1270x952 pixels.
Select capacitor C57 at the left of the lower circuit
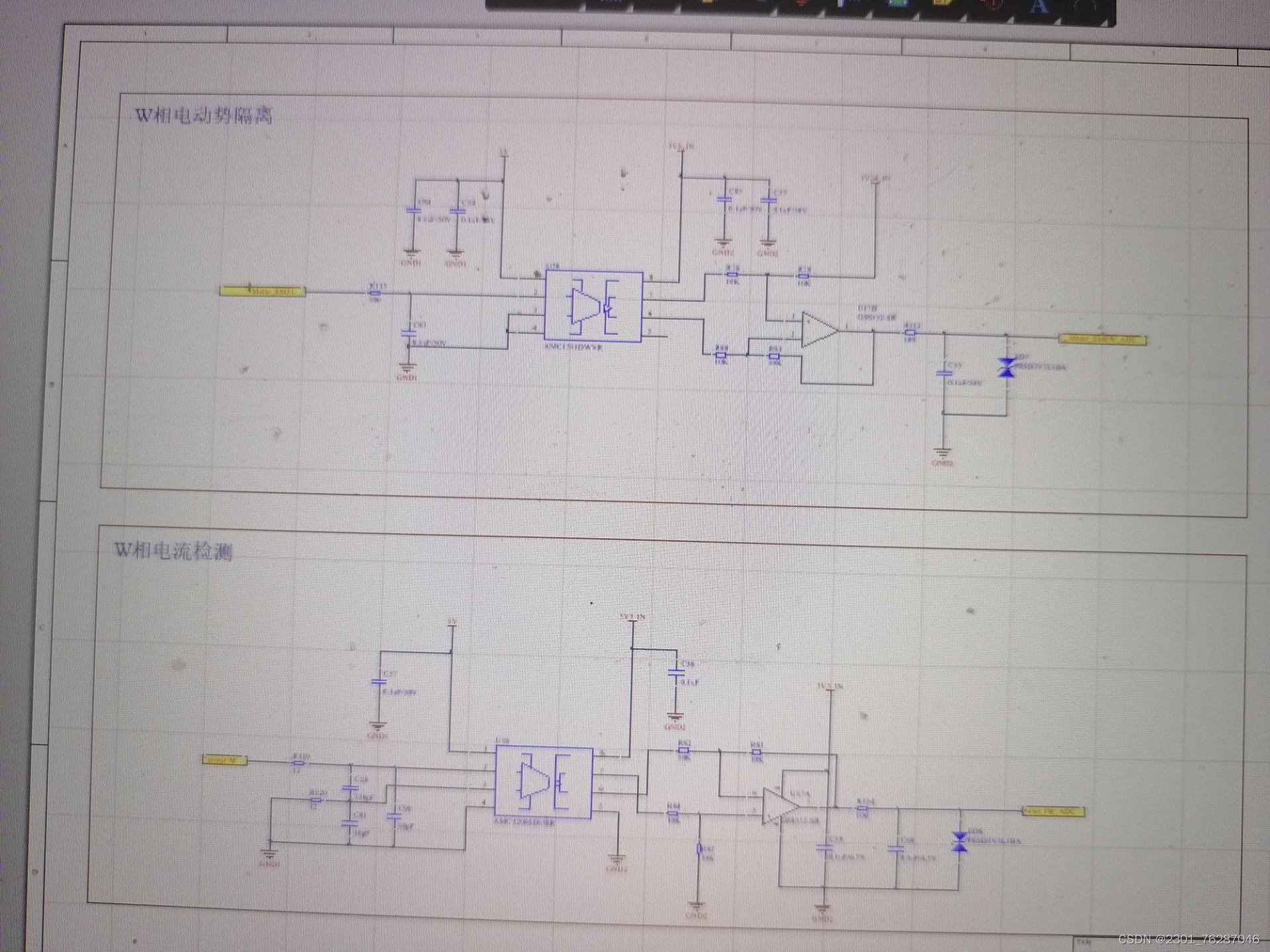379,681
